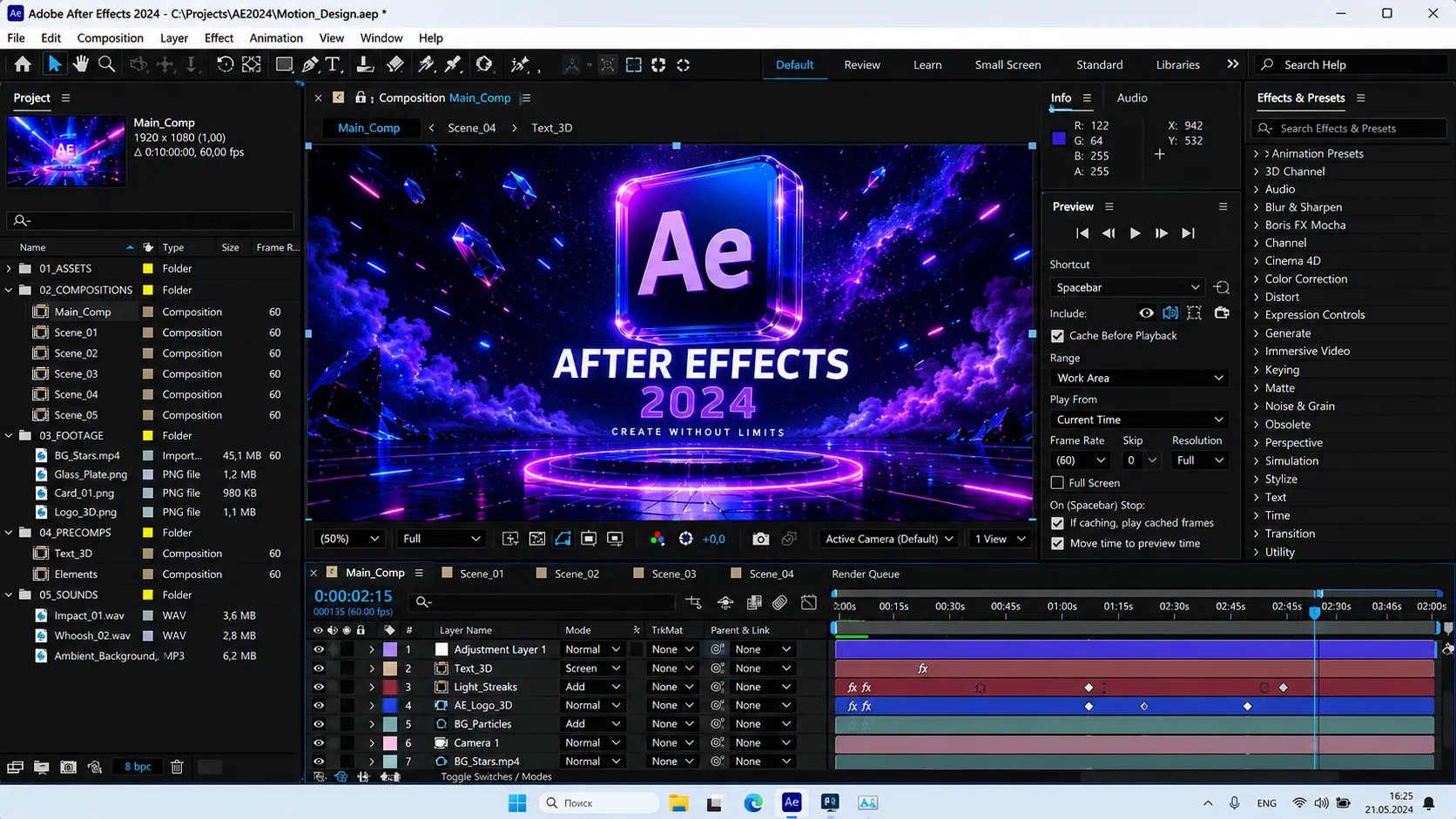Hide the Text_3D layer eye
Image resolution: width=1456 pixels, height=819 pixels.
pyautogui.click(x=319, y=668)
